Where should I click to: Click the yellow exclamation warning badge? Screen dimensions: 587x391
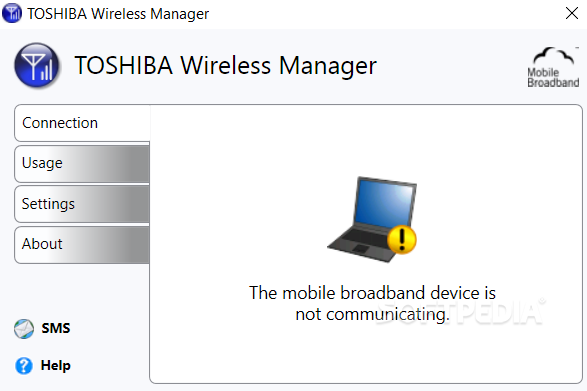click(x=402, y=240)
